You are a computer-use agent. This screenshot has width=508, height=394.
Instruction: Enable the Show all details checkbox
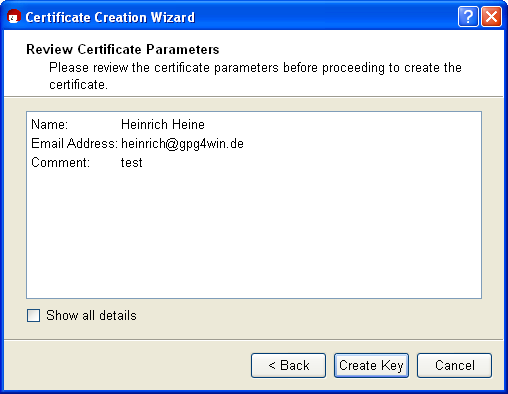pyautogui.click(x=33, y=315)
